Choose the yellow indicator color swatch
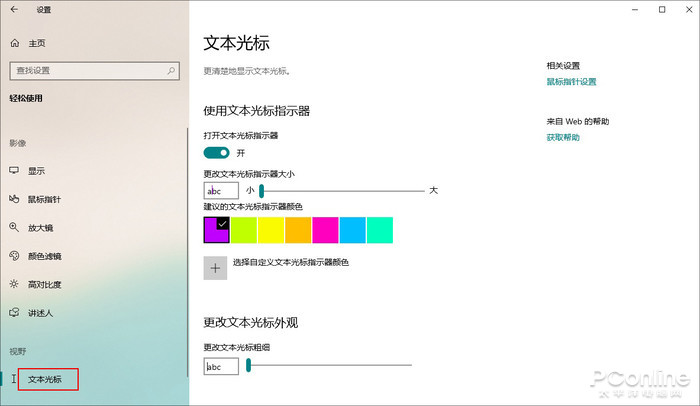 [x=270, y=230]
